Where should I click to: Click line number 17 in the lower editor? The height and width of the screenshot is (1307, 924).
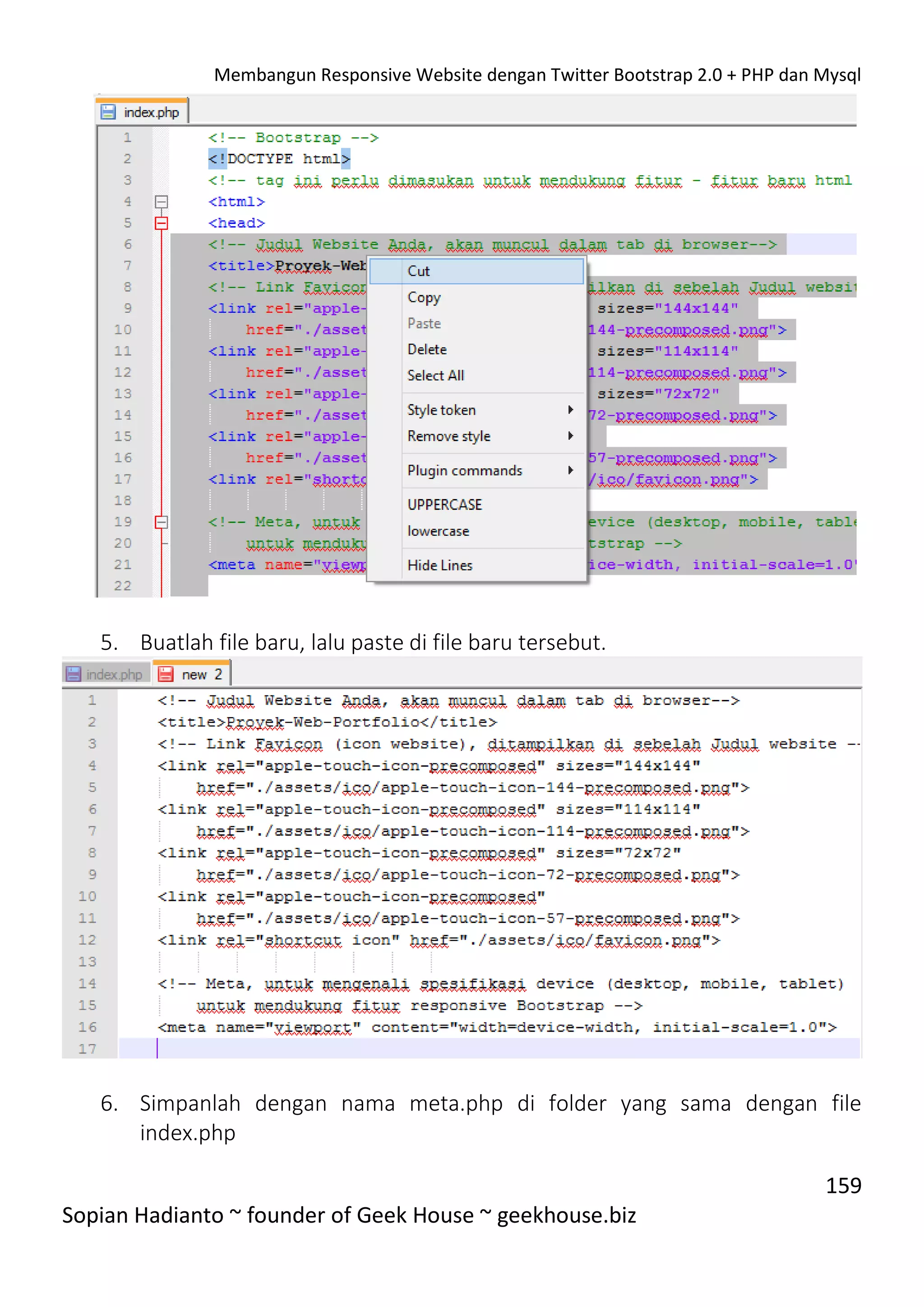tap(88, 1048)
